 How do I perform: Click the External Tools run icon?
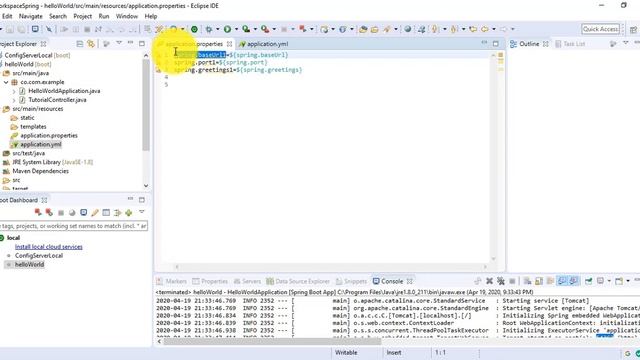265,29
